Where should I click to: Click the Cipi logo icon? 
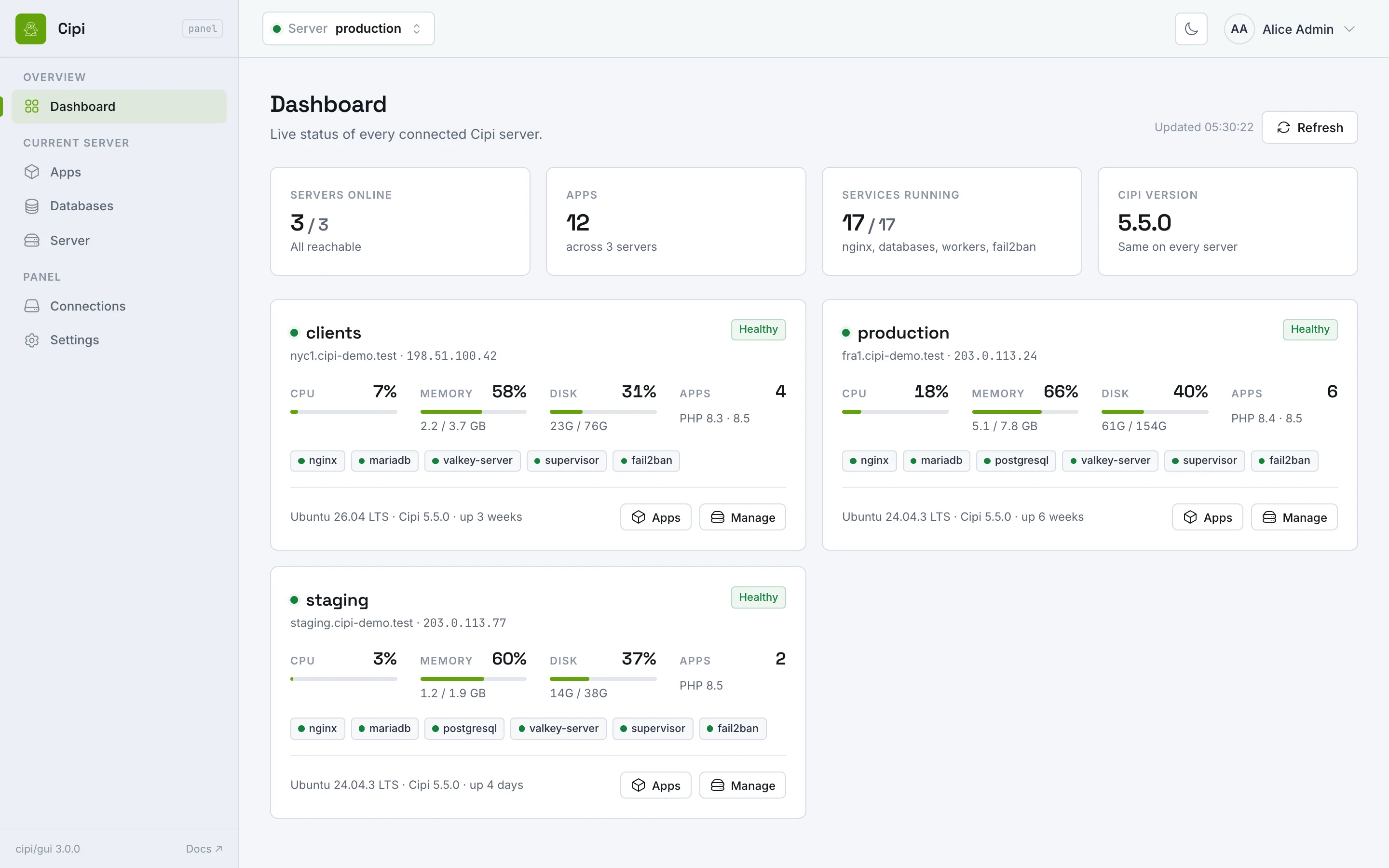pyautogui.click(x=31, y=29)
